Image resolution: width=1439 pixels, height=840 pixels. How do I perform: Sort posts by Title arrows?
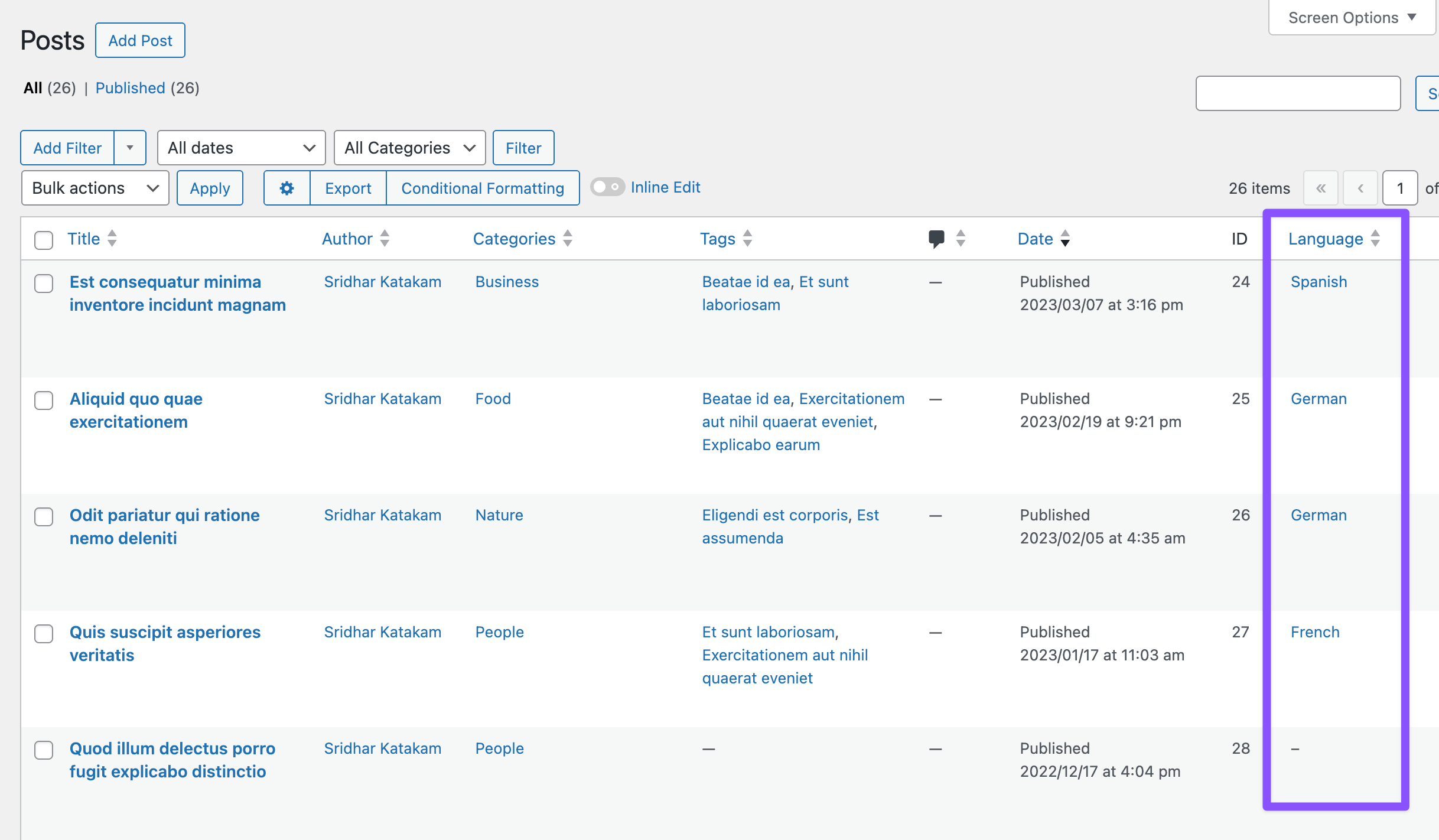[112, 238]
